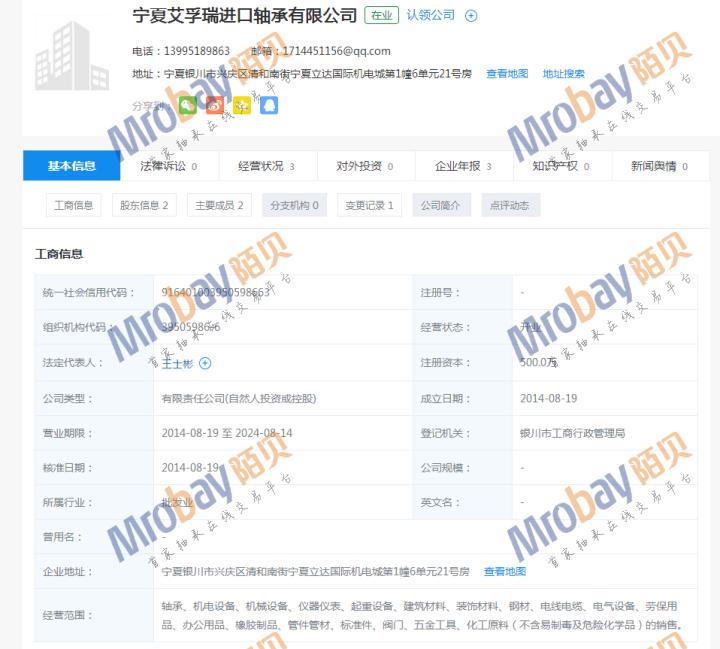Switch to the 企业年报 tab

tap(464, 166)
